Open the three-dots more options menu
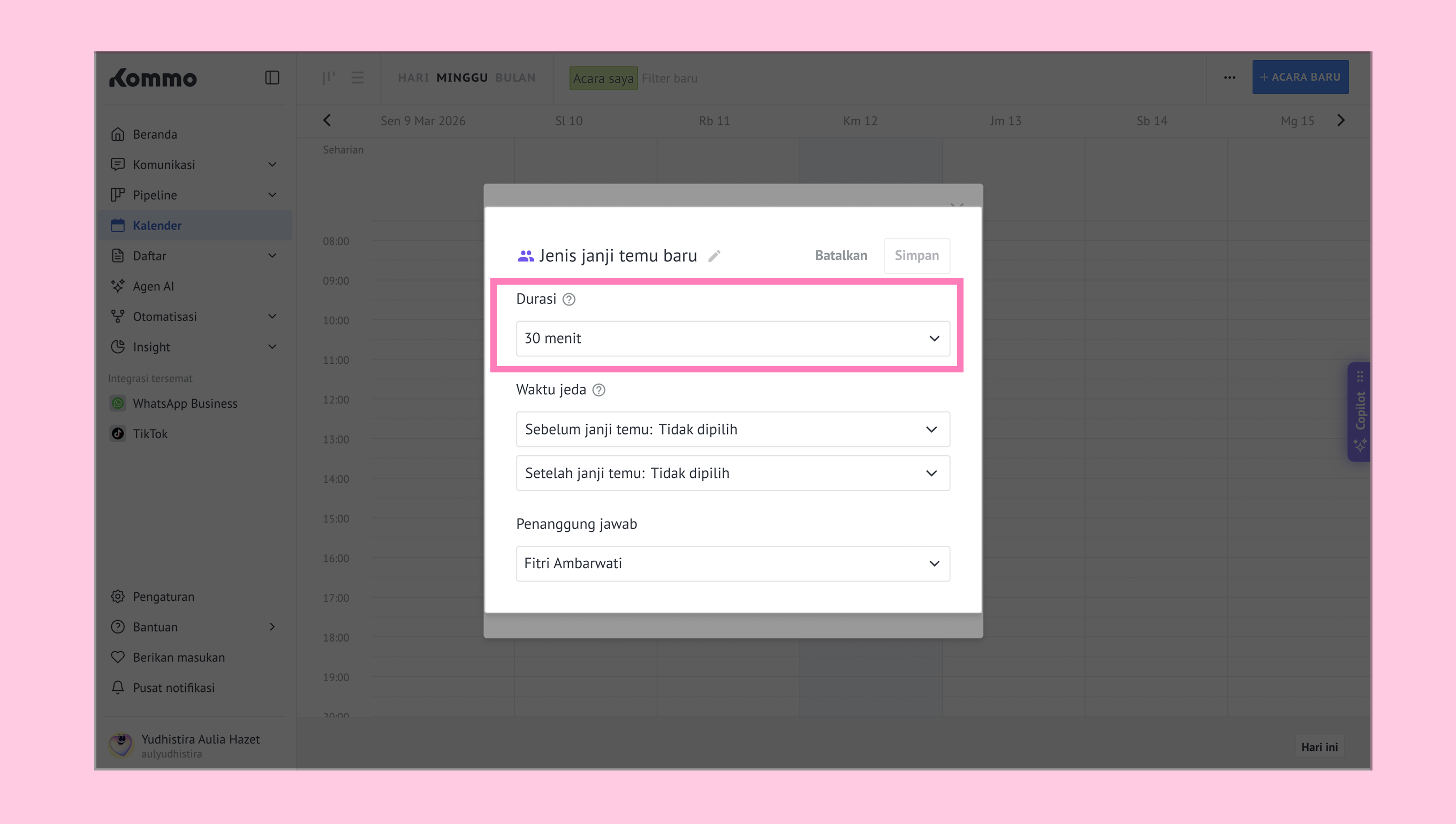This screenshot has height=824, width=1456. [x=1229, y=78]
